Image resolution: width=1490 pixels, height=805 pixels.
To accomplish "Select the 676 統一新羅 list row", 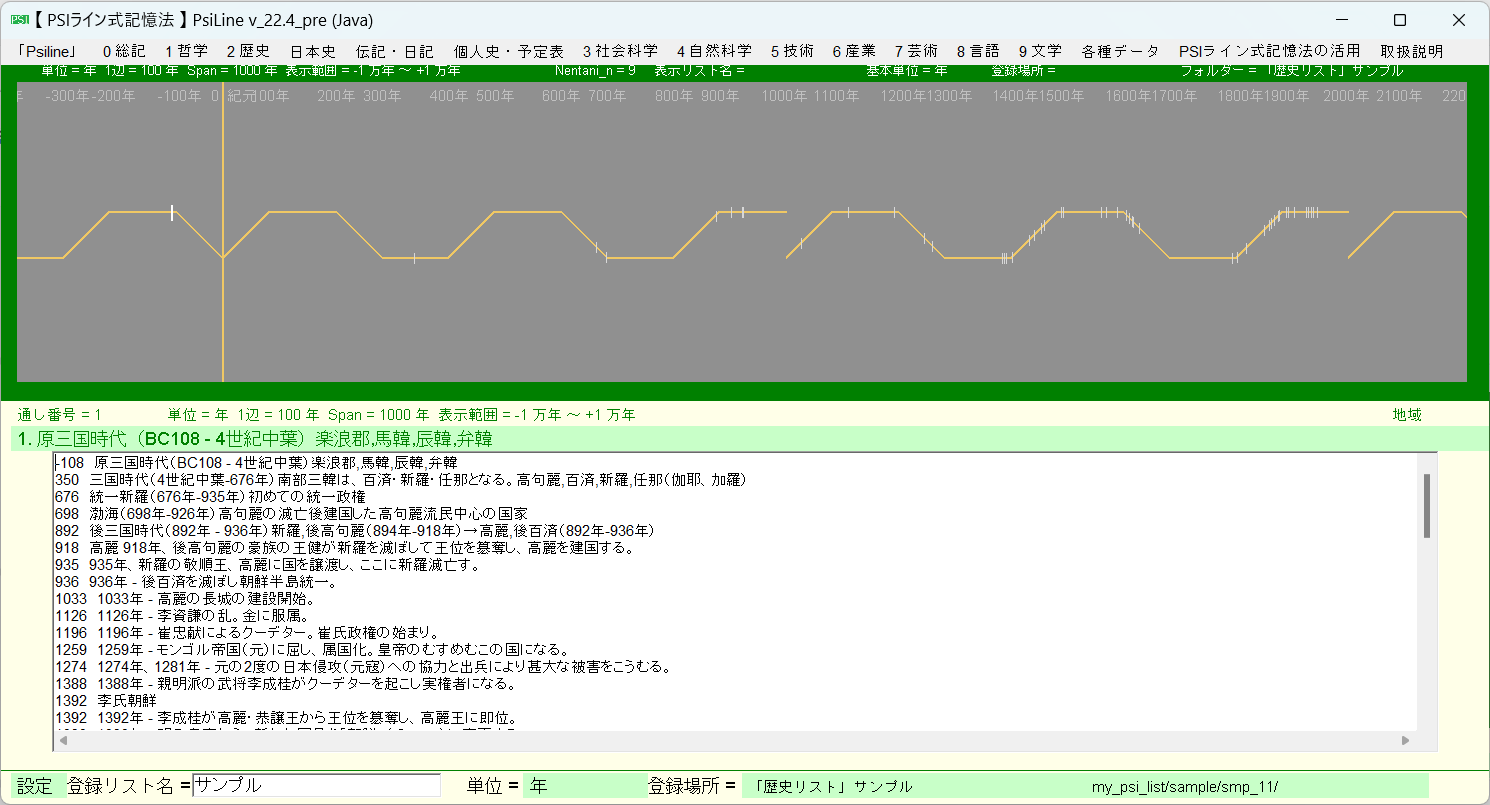I will pos(736,497).
